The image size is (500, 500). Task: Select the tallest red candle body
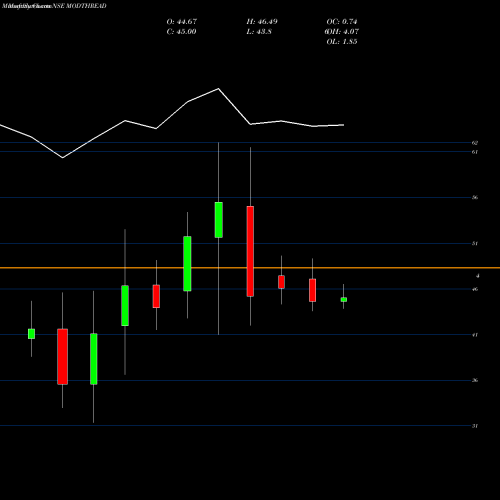click(x=250, y=251)
